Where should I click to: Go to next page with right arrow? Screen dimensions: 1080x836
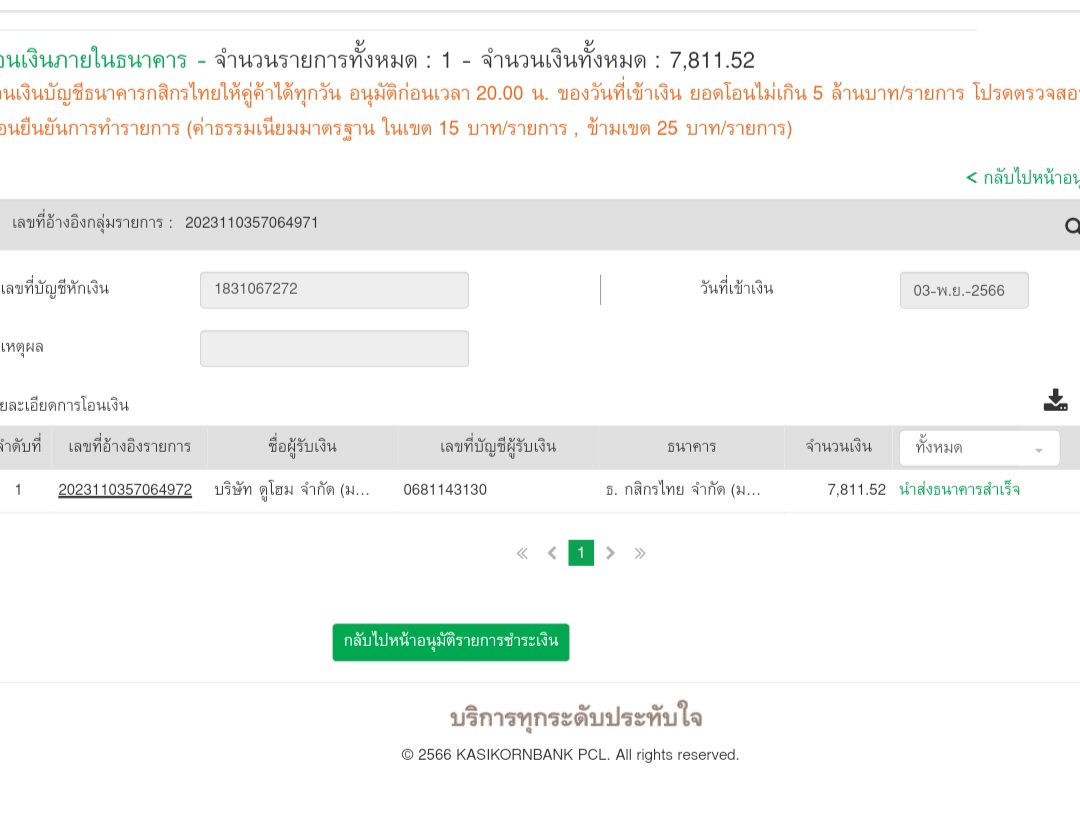611,553
